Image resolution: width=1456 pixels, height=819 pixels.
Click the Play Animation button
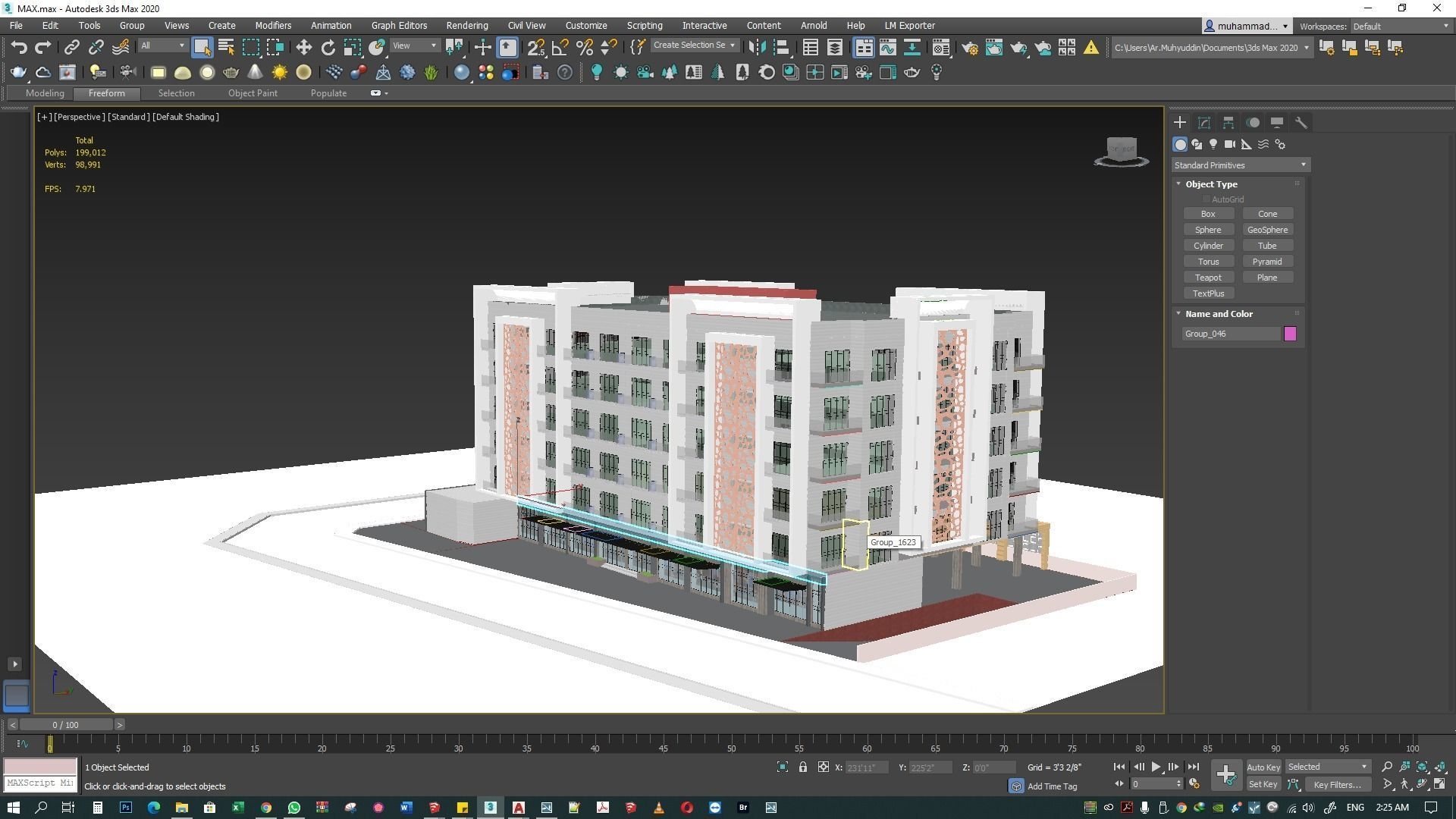point(1156,767)
